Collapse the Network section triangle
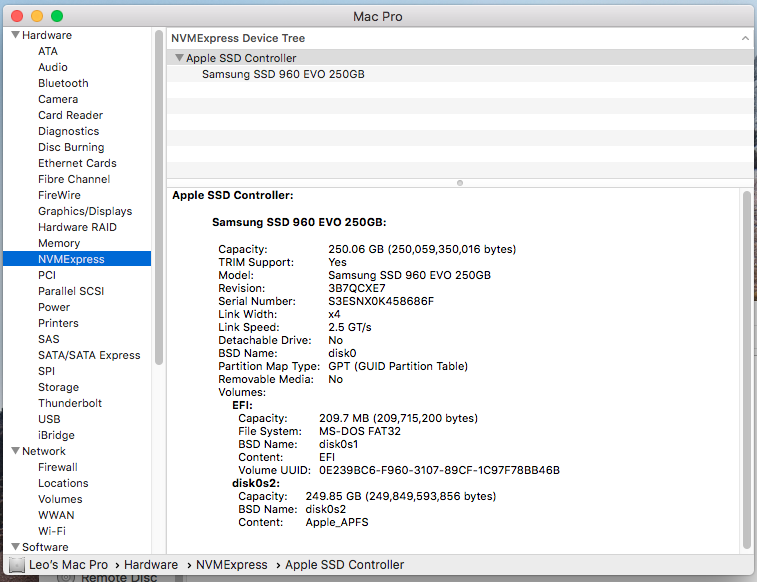This screenshot has height=582, width=757. (x=15, y=451)
